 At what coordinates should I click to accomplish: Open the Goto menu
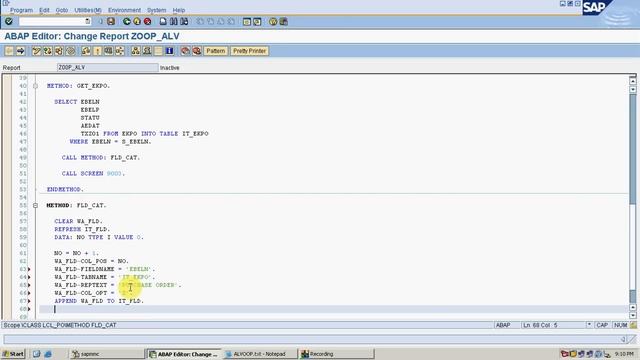coord(62,10)
